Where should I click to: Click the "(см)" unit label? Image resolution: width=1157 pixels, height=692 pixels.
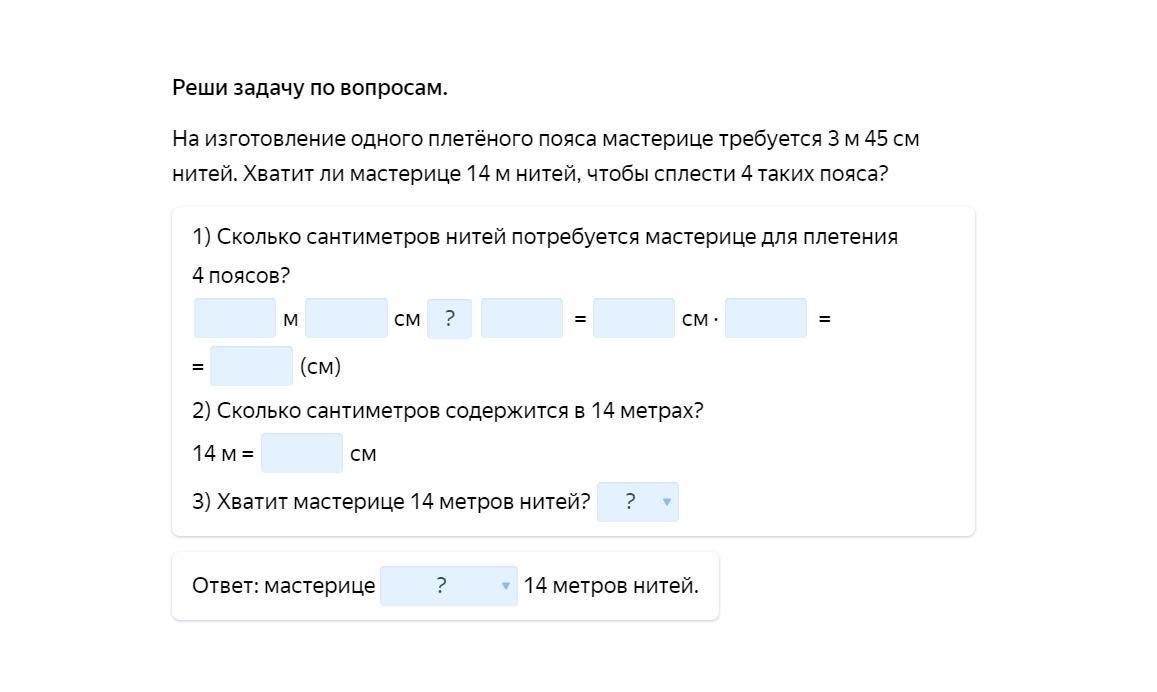(320, 367)
